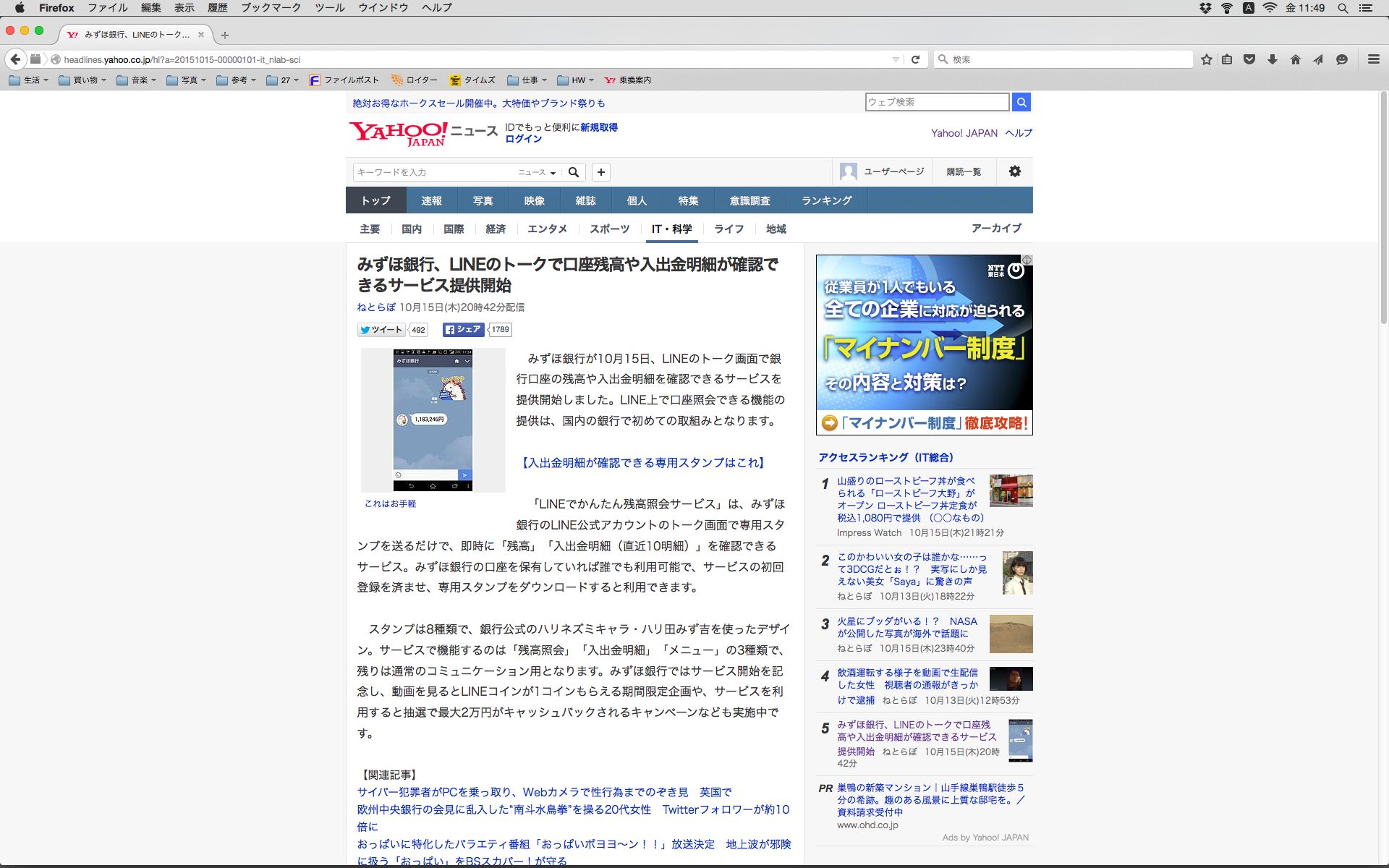This screenshot has width=1389, height=868.
Task: Switch to the 経済 category tab
Action: (x=496, y=229)
